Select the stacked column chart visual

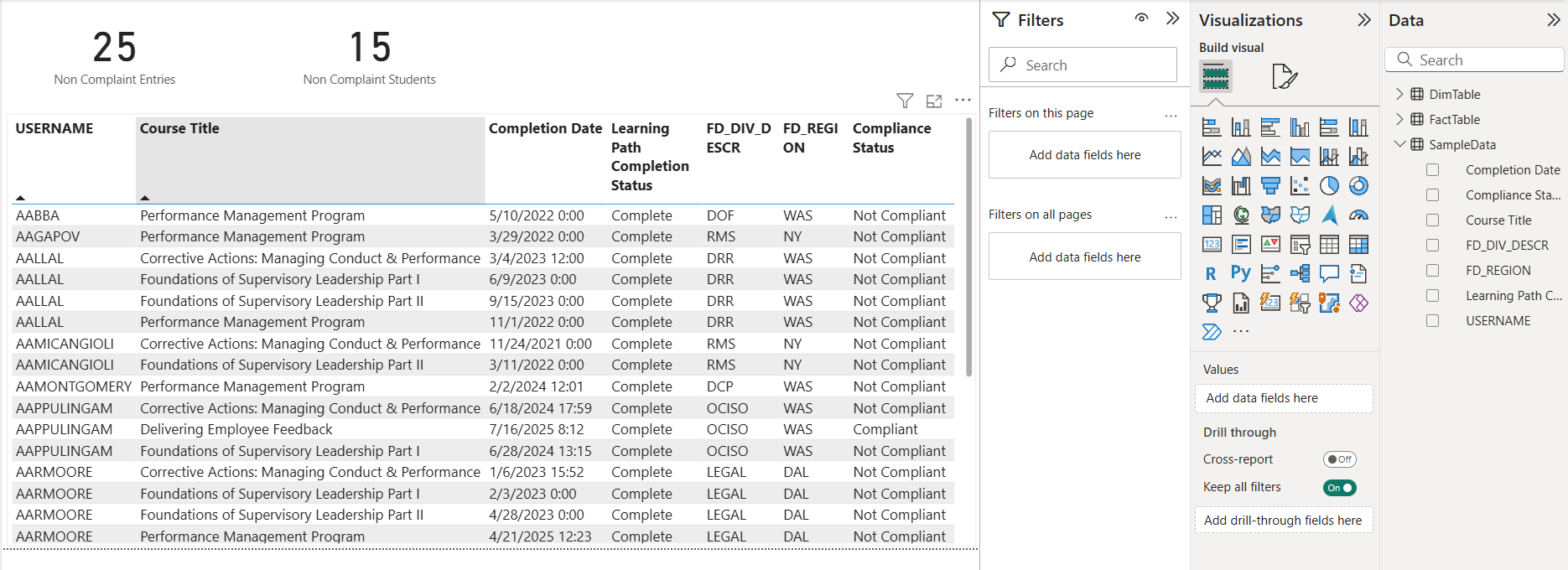pos(1241,127)
